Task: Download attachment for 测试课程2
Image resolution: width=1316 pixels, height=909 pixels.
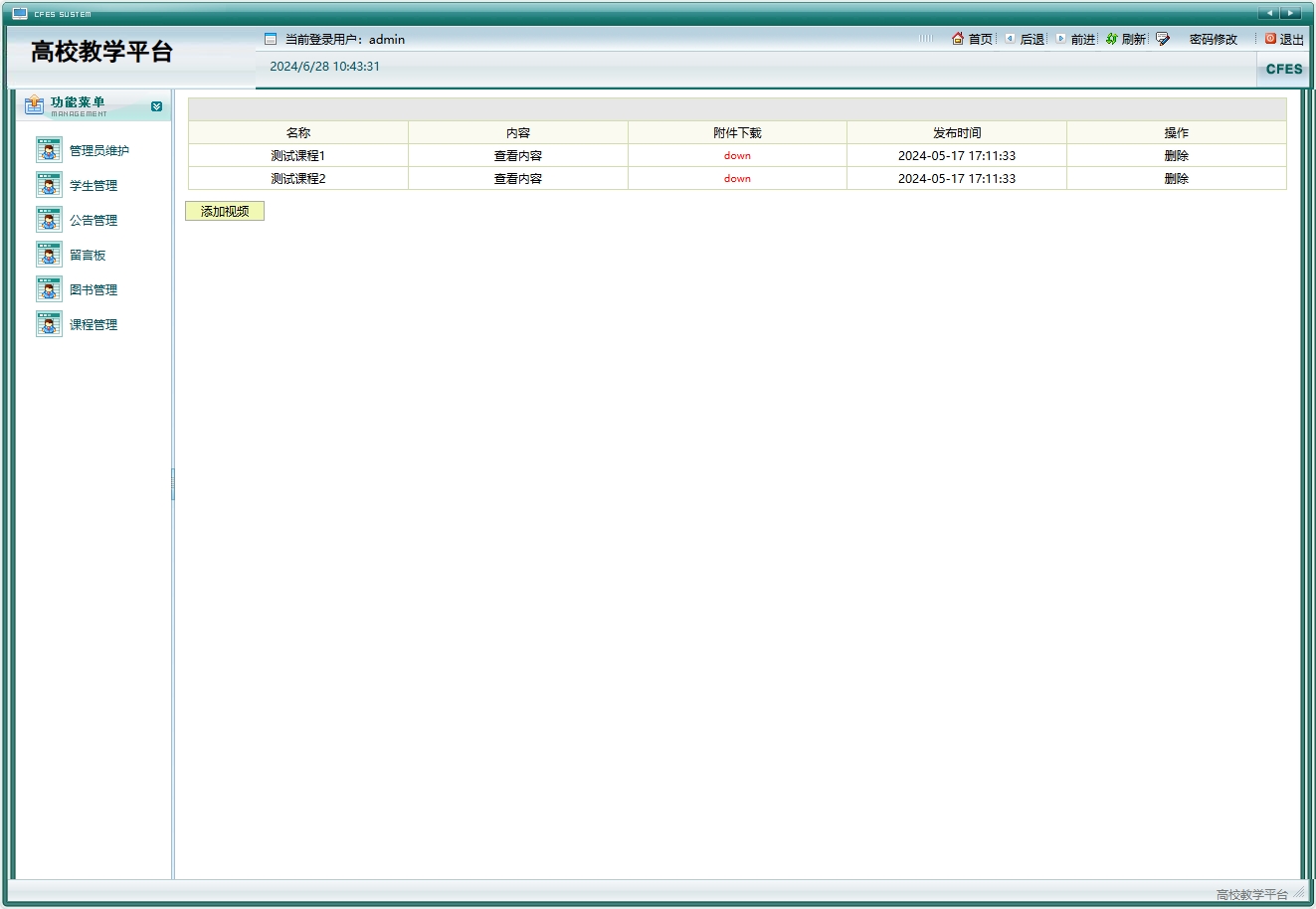Action: click(737, 179)
